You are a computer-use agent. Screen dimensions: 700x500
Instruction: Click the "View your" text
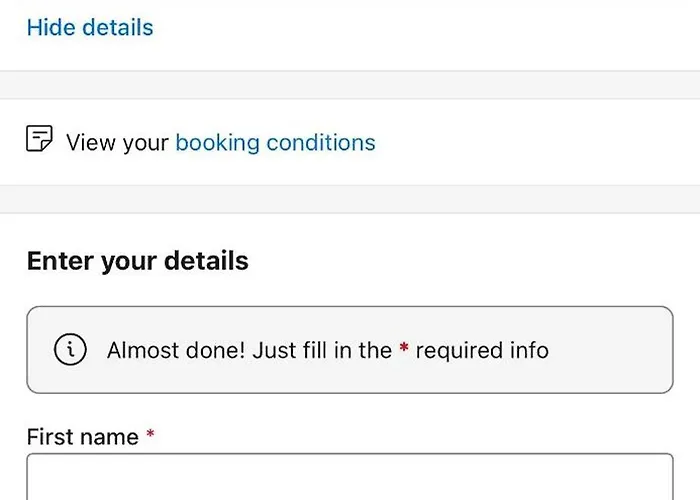pyautogui.click(x=117, y=142)
